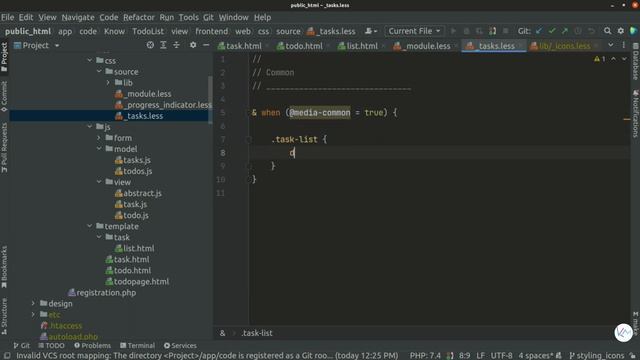Collapse the js folder
Image resolution: width=640 pixels, height=360 pixels.
pos(89,127)
